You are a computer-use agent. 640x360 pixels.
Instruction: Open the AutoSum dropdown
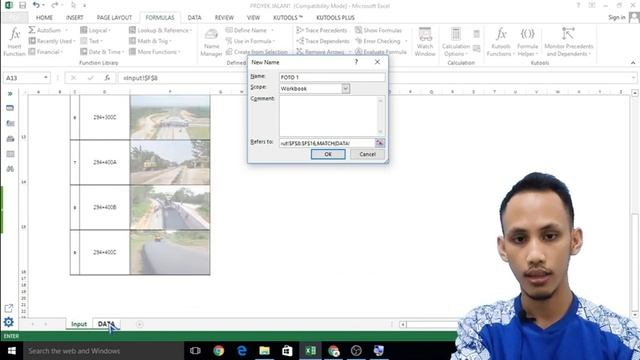click(48, 30)
